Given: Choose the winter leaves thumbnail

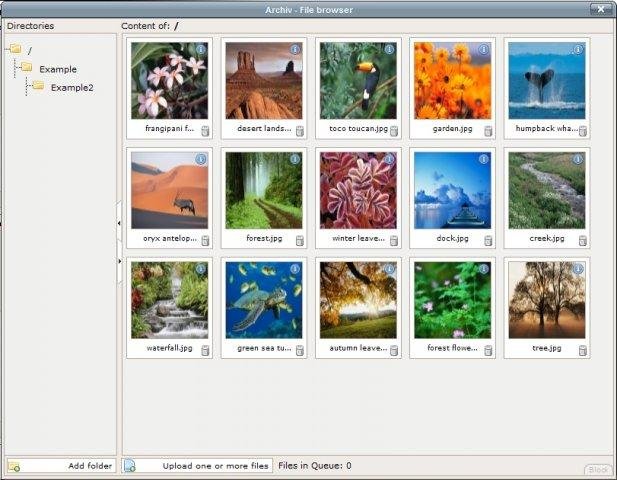Looking at the screenshot, I should coord(358,190).
